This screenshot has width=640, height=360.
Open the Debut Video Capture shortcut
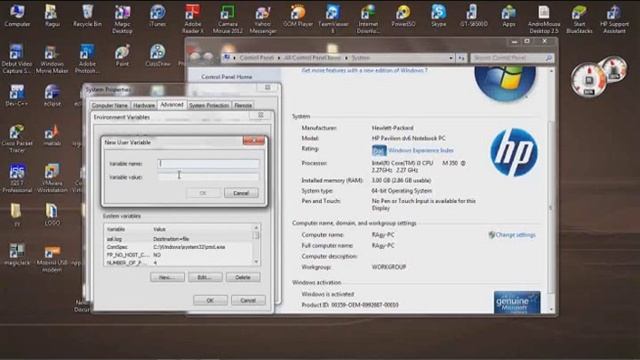17,59
